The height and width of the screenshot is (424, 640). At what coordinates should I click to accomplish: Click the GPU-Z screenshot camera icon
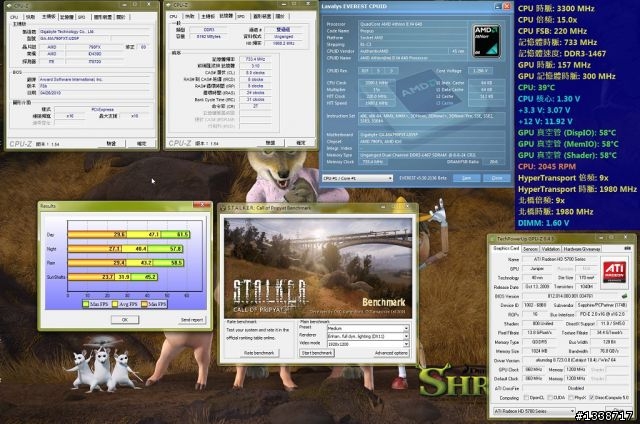click(x=627, y=249)
